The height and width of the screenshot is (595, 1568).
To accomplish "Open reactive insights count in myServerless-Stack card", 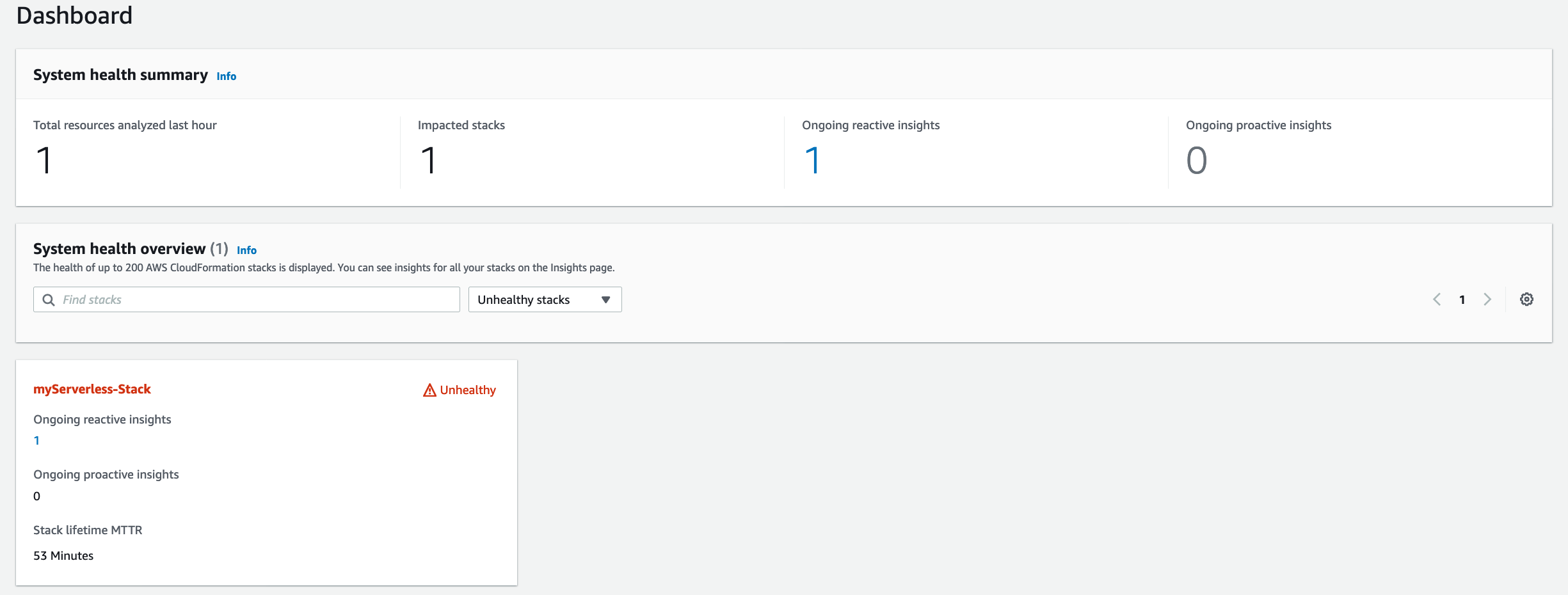I will tap(36, 441).
